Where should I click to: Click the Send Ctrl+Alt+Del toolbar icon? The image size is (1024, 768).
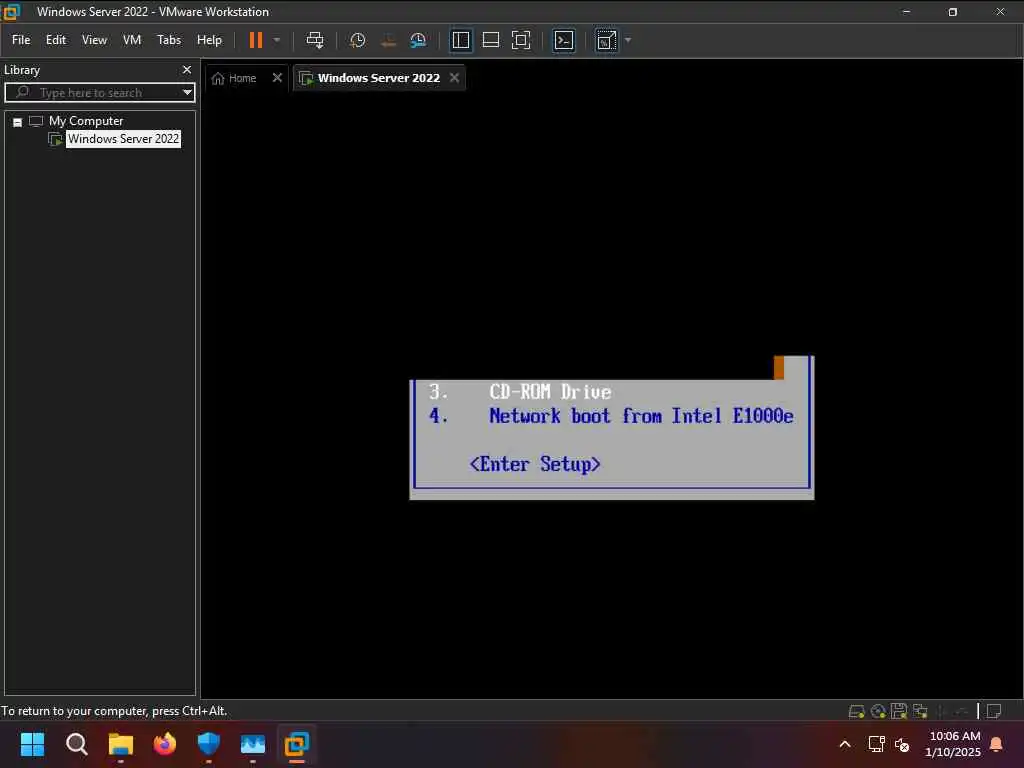[x=315, y=40]
